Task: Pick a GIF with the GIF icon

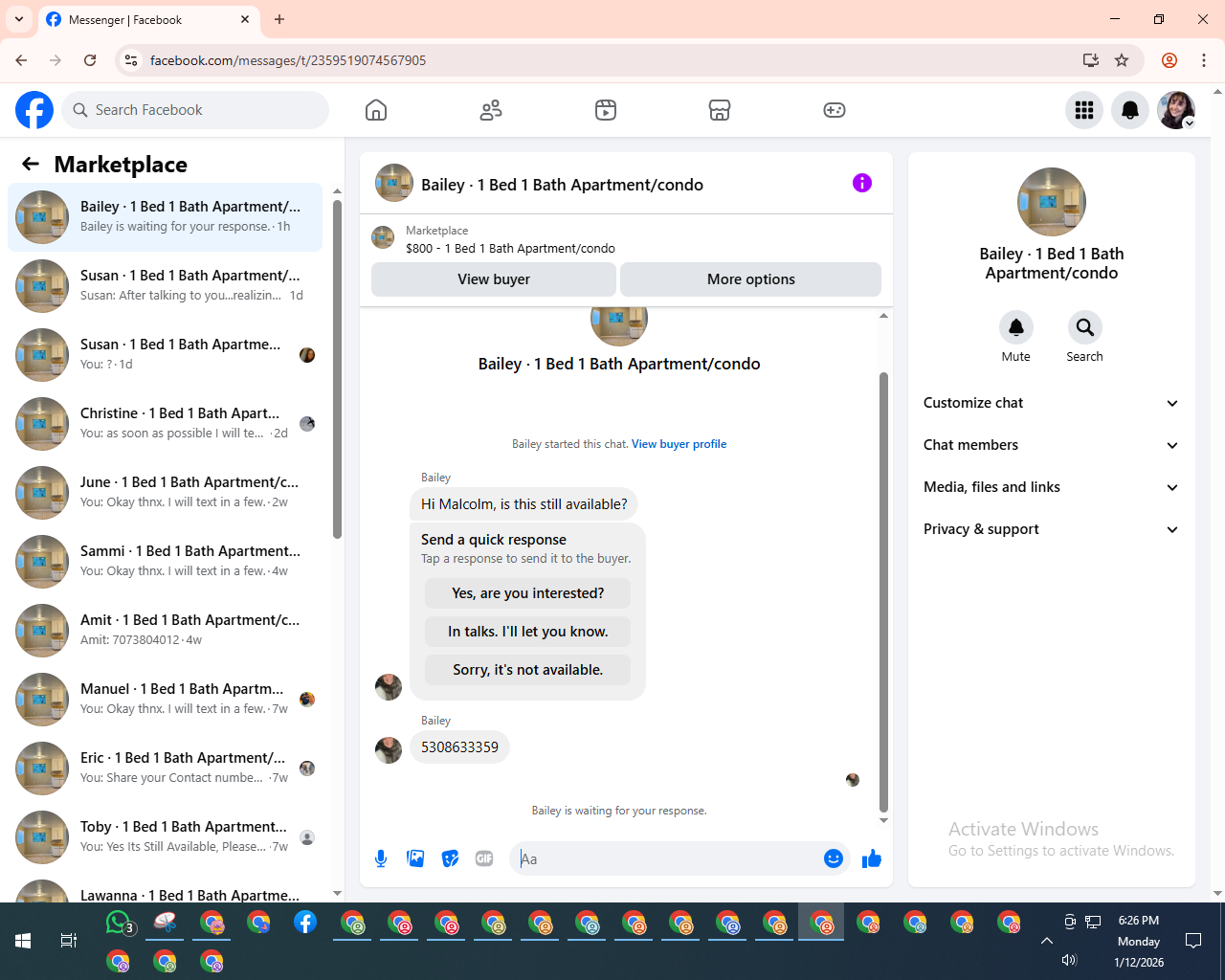Action: point(484,858)
